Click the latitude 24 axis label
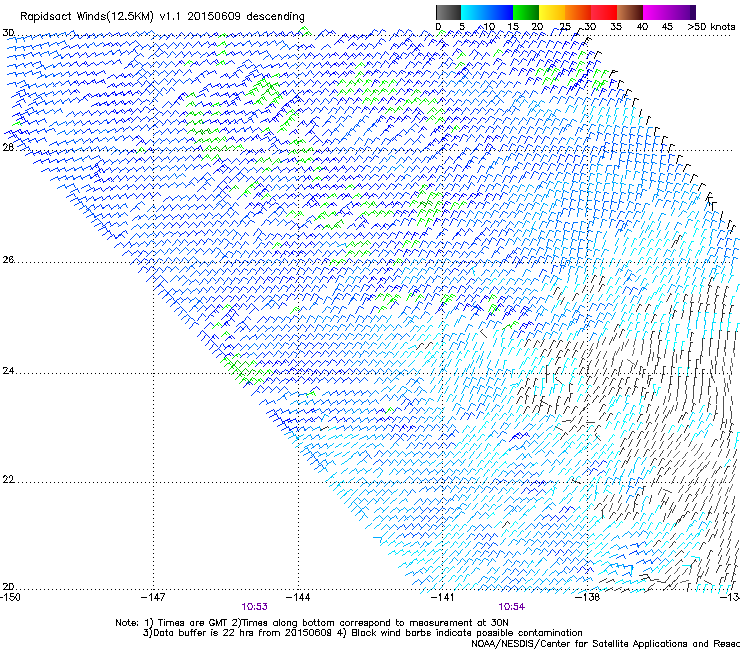740x650 pixels. point(8,371)
